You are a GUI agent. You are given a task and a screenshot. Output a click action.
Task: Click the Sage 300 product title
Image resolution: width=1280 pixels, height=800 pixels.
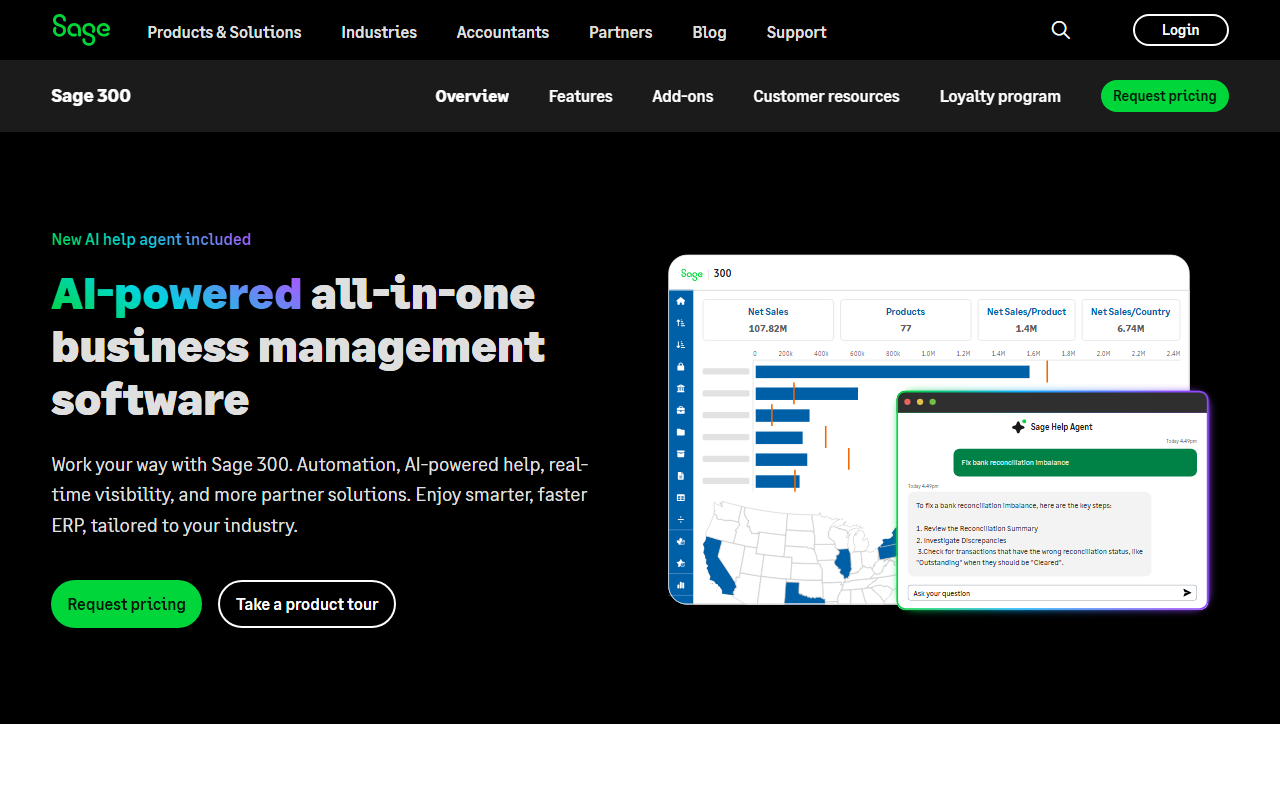click(91, 96)
